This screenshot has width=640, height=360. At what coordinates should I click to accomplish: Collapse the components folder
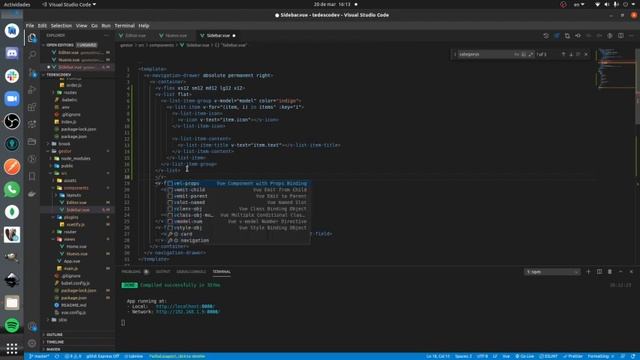point(76,188)
